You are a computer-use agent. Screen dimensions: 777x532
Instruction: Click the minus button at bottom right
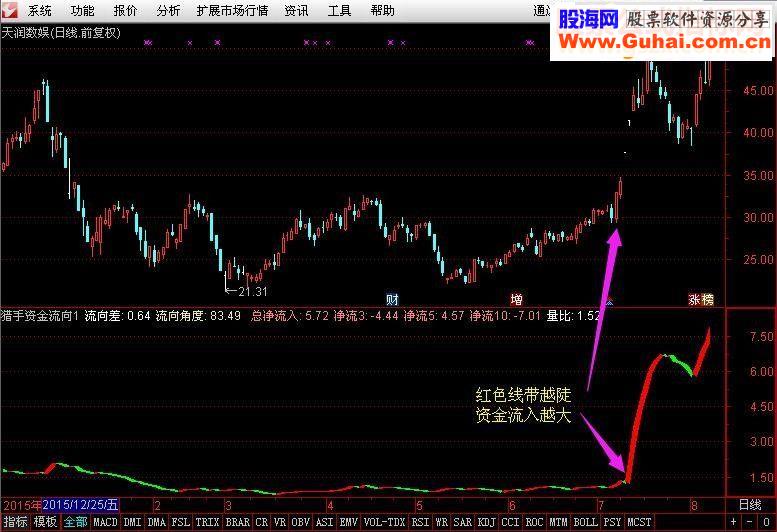[749, 522]
